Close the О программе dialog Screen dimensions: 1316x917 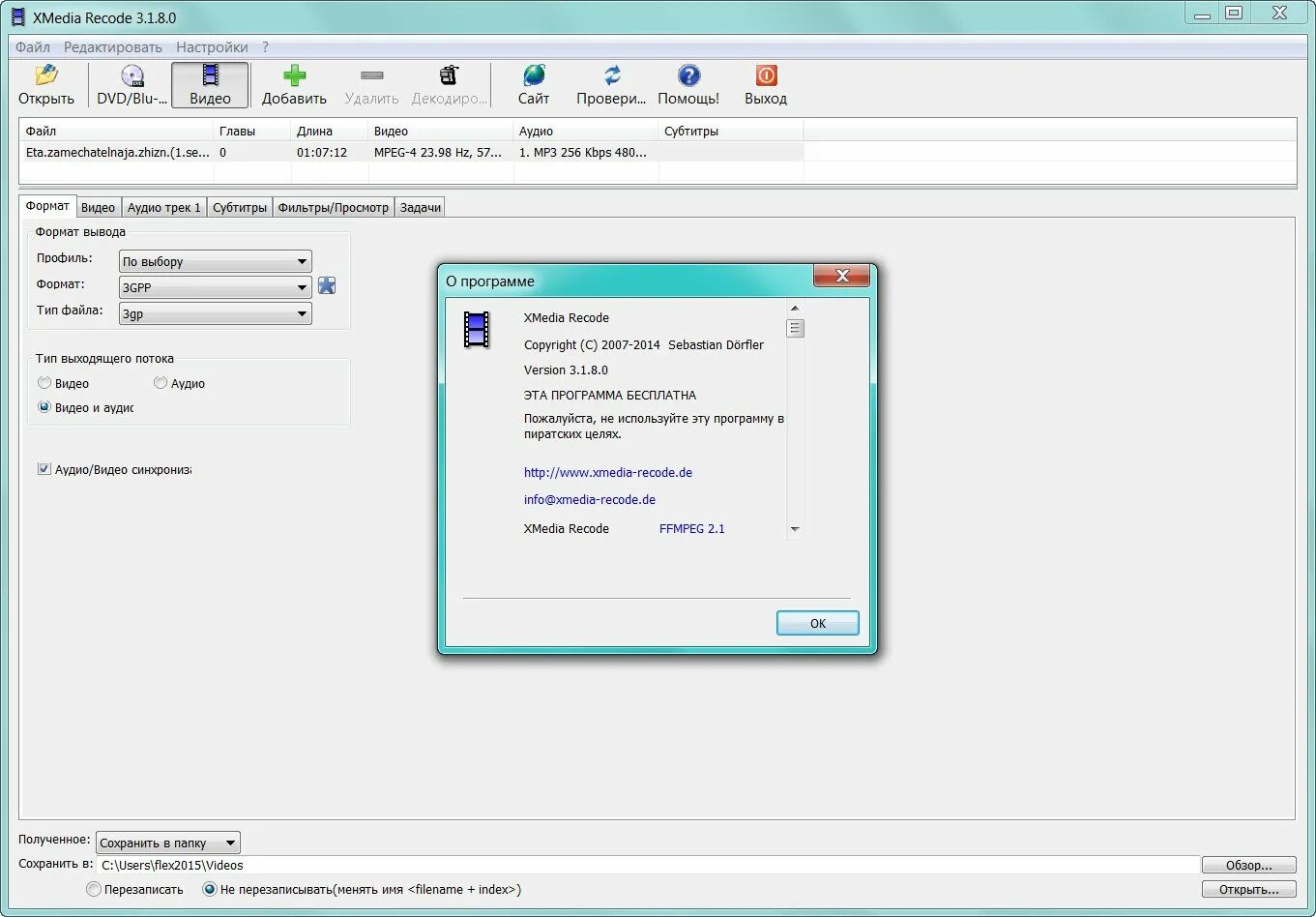pos(841,277)
